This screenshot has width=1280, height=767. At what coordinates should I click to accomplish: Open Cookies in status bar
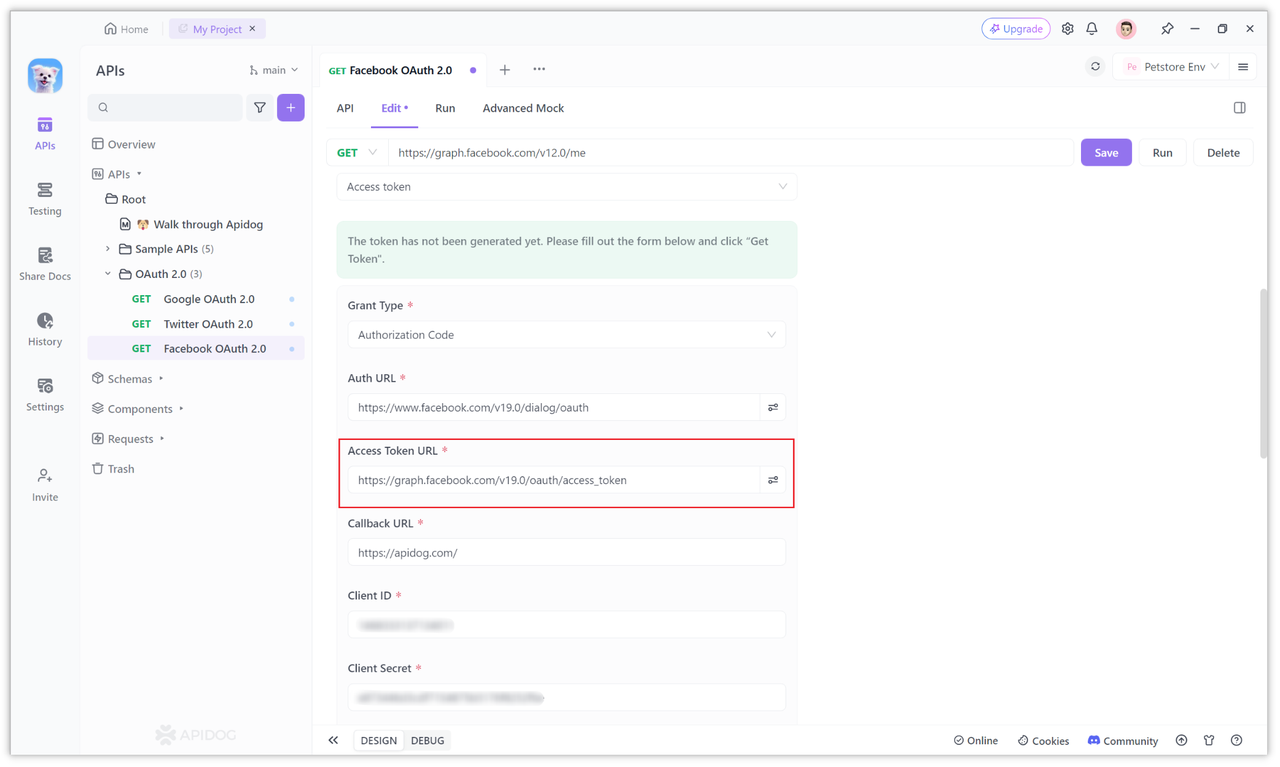pyautogui.click(x=1043, y=741)
